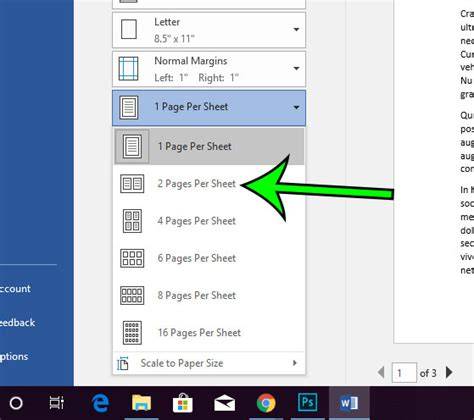The image size is (474, 420).
Task: Pick the 6 Pages Per Sheet icon
Action: tap(132, 258)
